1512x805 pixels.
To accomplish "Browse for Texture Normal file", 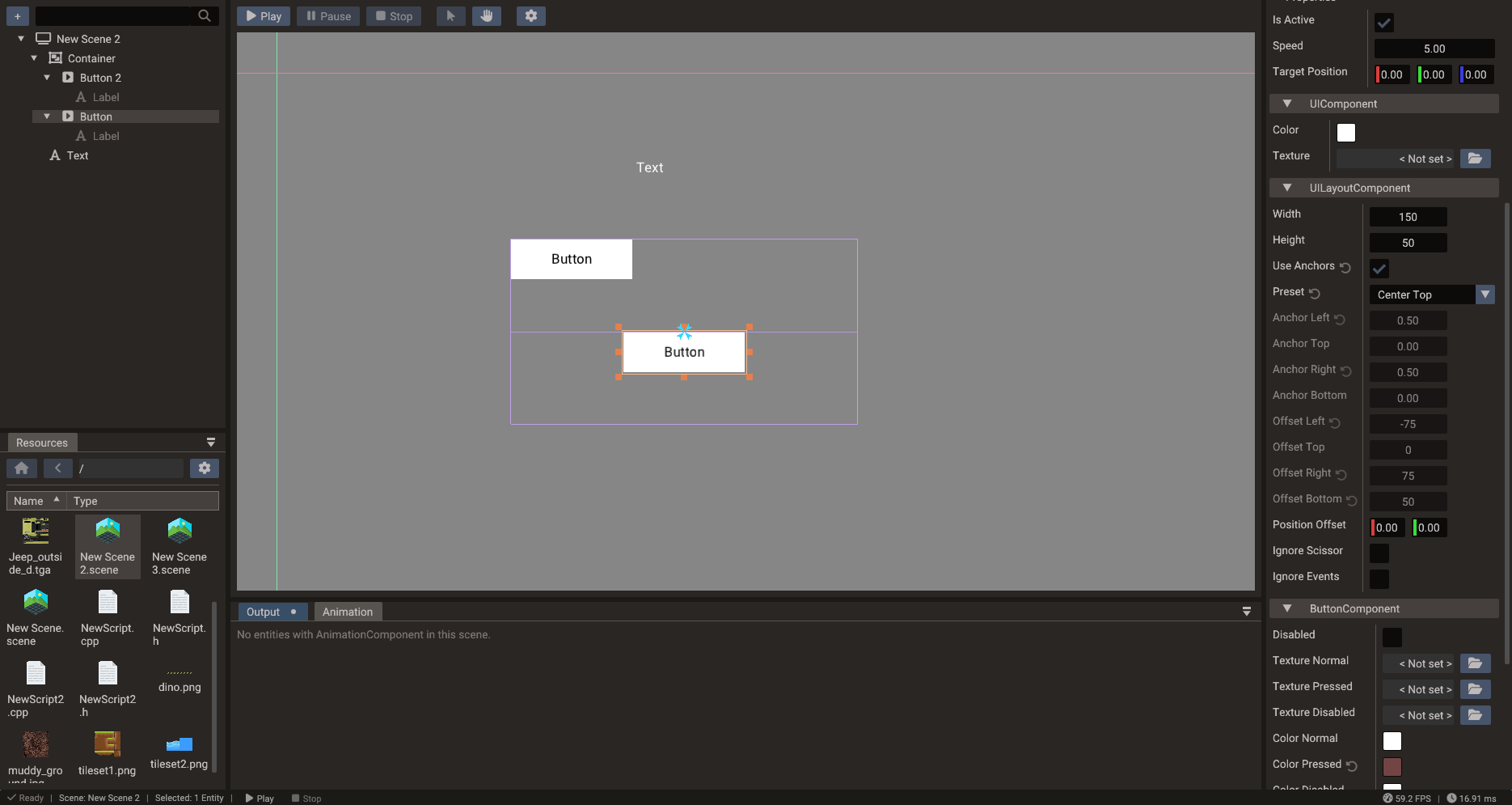I will click(x=1476, y=663).
